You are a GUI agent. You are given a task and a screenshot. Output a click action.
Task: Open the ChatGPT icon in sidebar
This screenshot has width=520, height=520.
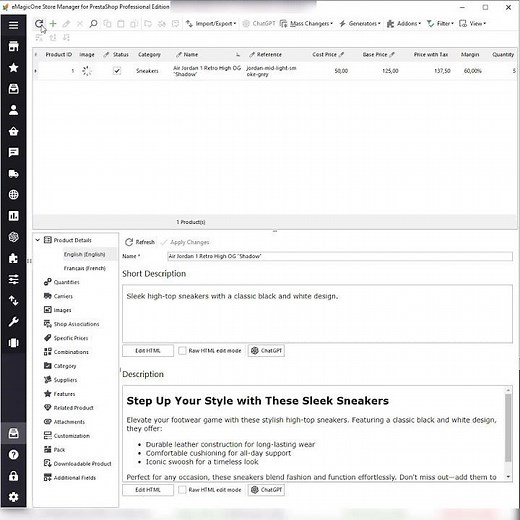[13, 237]
